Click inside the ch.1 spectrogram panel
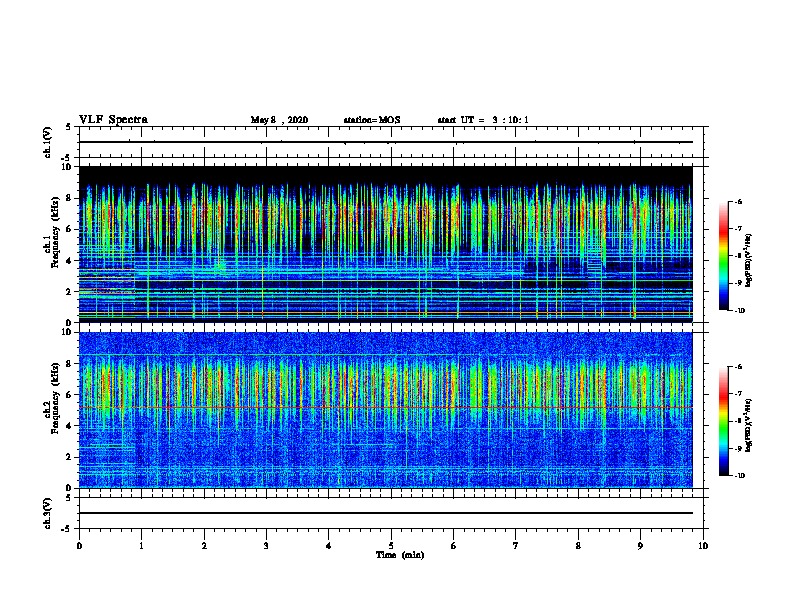The height and width of the screenshot is (612, 792). click(x=386, y=244)
